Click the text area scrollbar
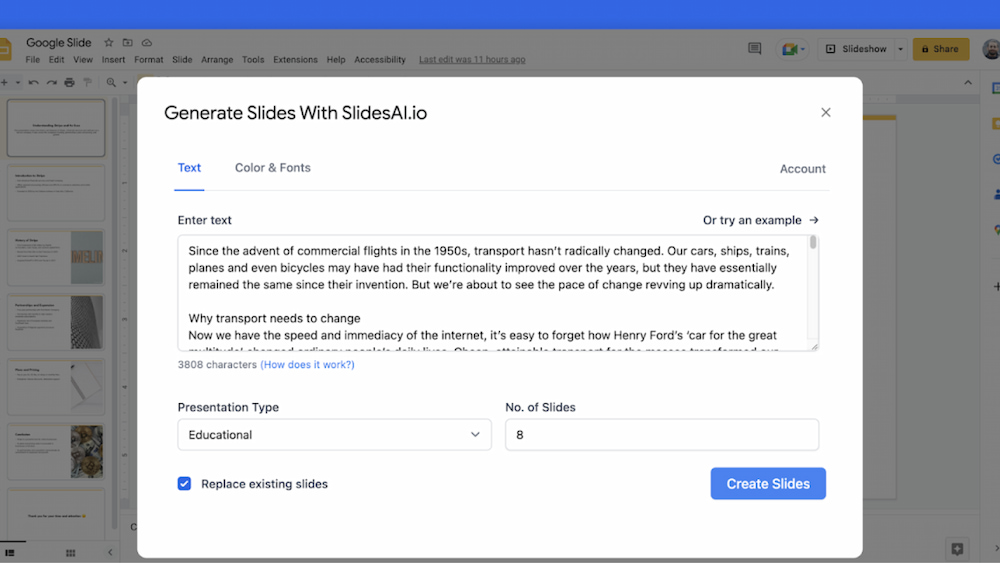 812,242
